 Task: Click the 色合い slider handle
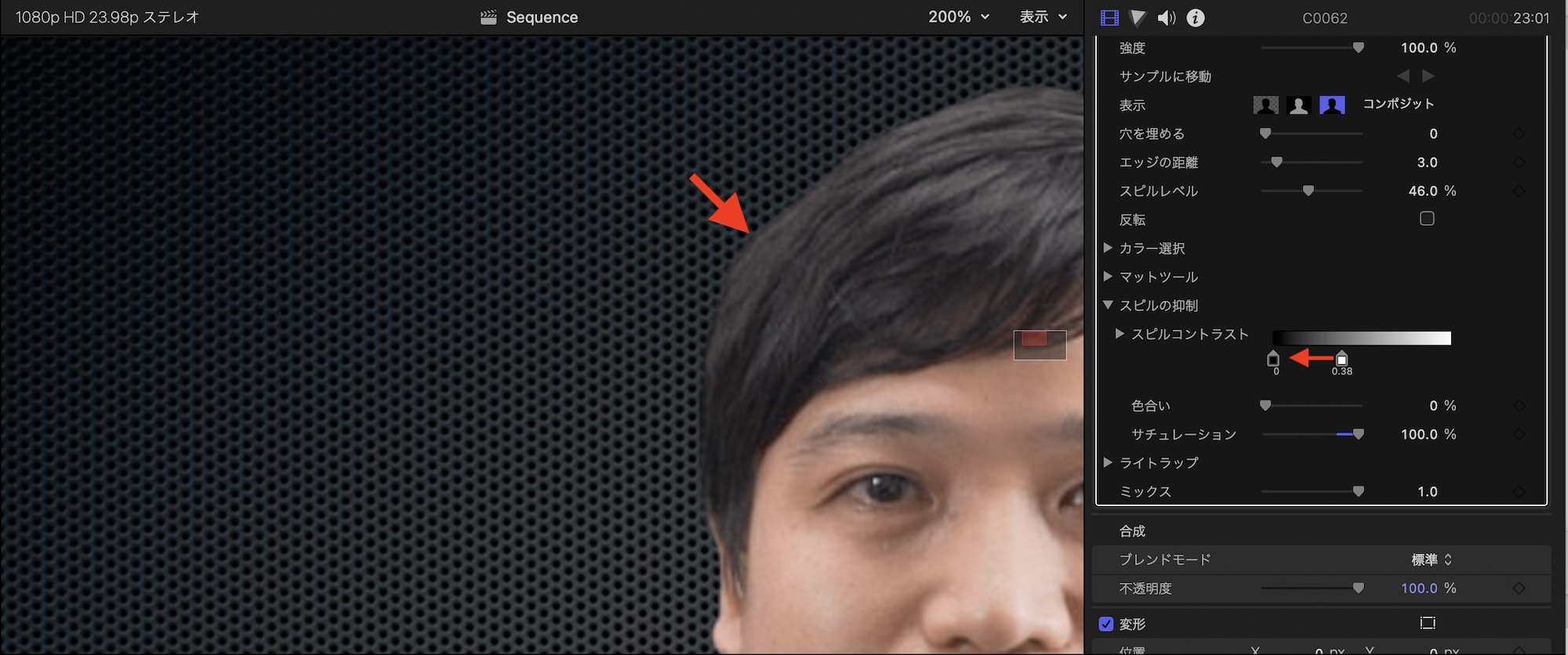tap(1265, 406)
